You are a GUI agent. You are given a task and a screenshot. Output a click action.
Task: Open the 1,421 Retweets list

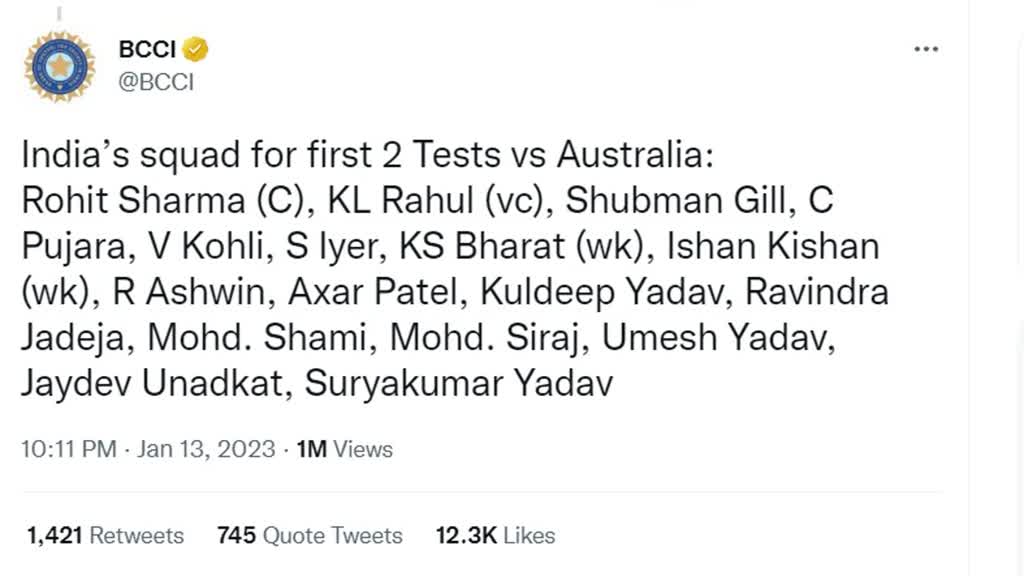[105, 535]
